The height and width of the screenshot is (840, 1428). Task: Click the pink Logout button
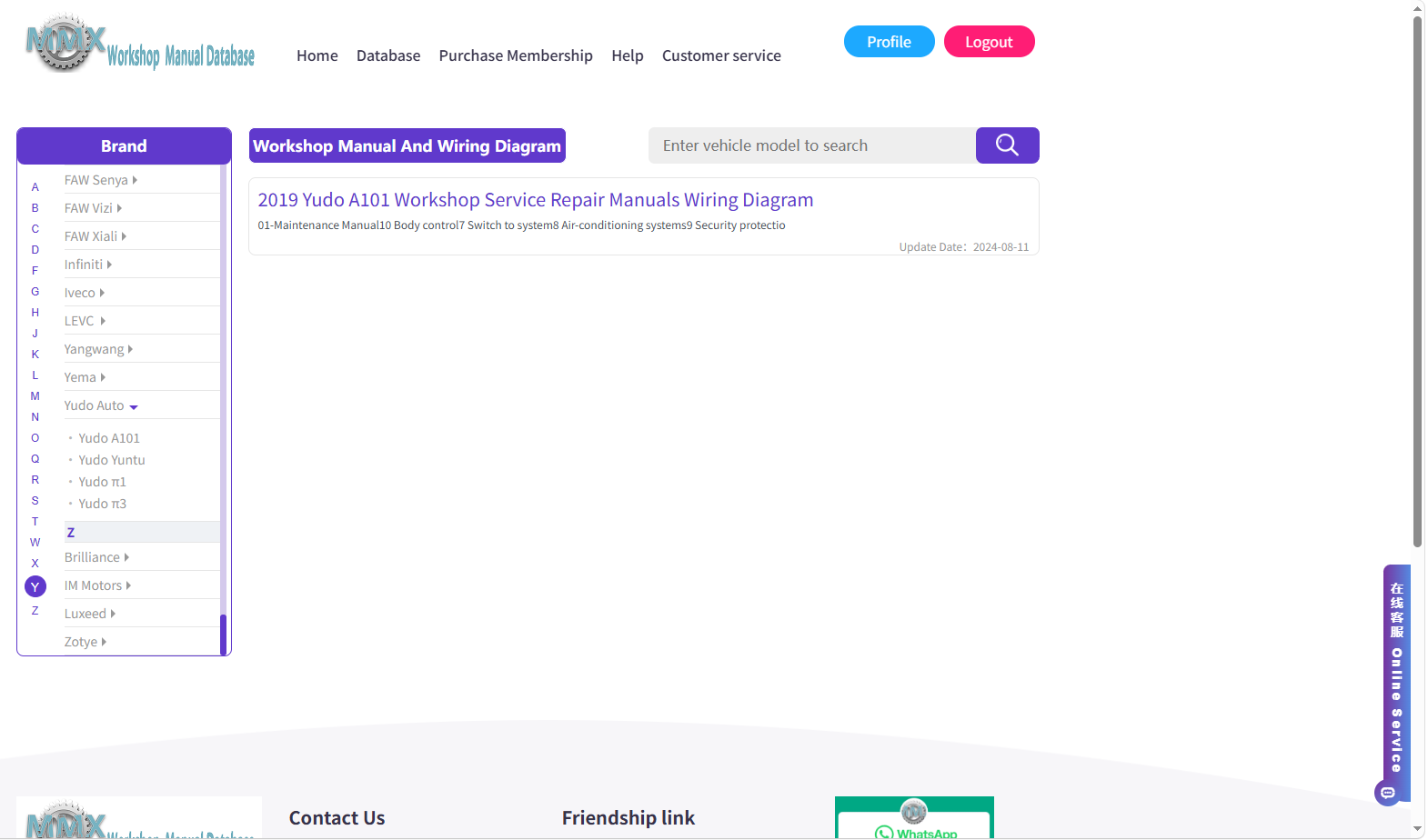point(989,42)
